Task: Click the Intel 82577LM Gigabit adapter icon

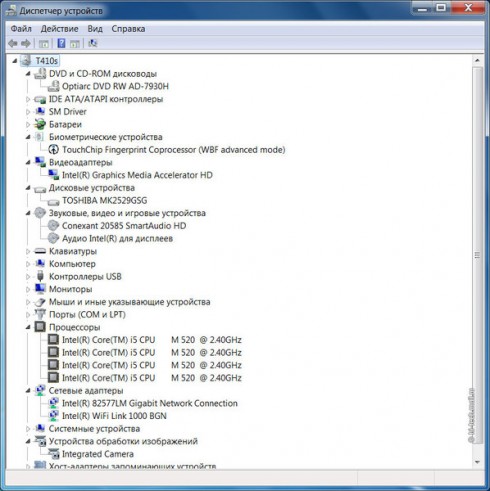Action: tap(54, 403)
